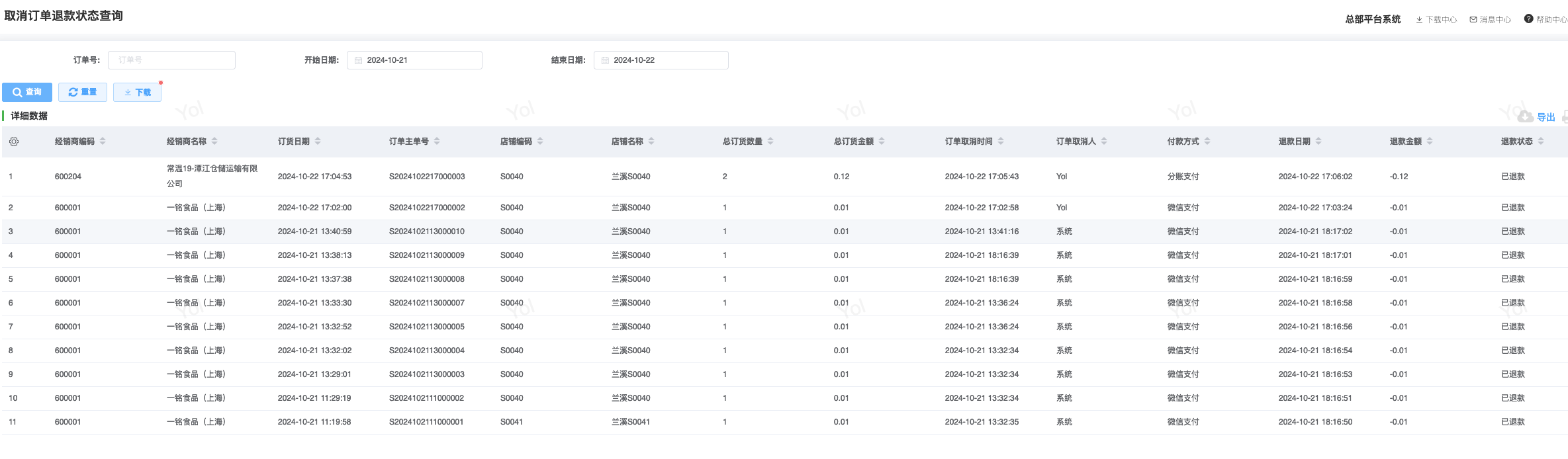Select order row S2024102217000003

pos(427,177)
